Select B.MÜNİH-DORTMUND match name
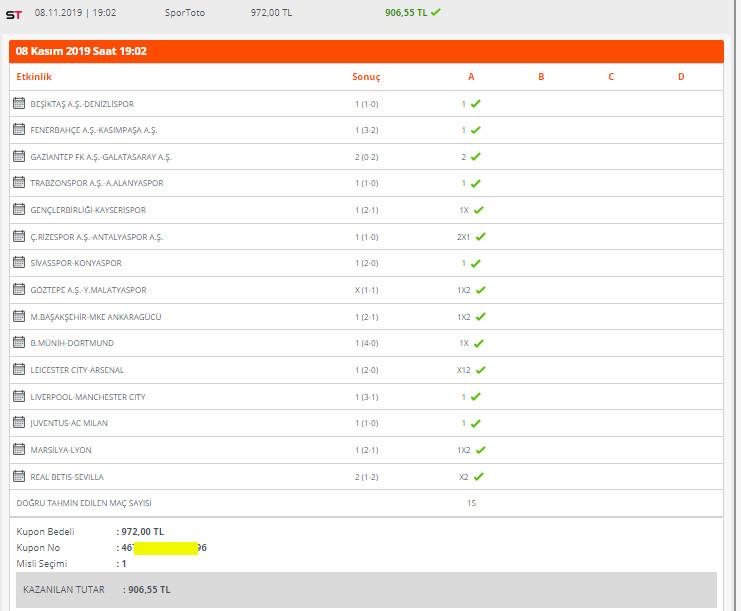This screenshot has width=741, height=611. [72, 343]
